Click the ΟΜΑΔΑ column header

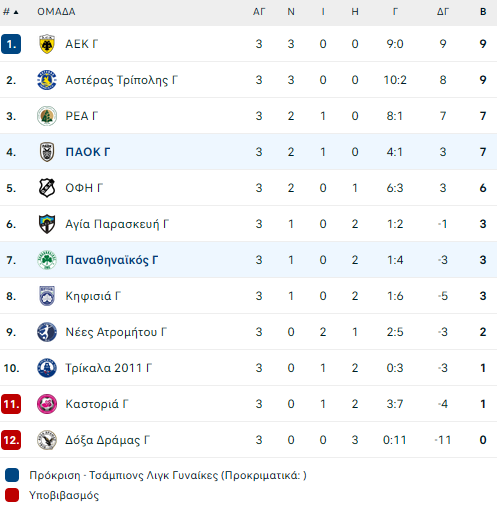(56, 12)
